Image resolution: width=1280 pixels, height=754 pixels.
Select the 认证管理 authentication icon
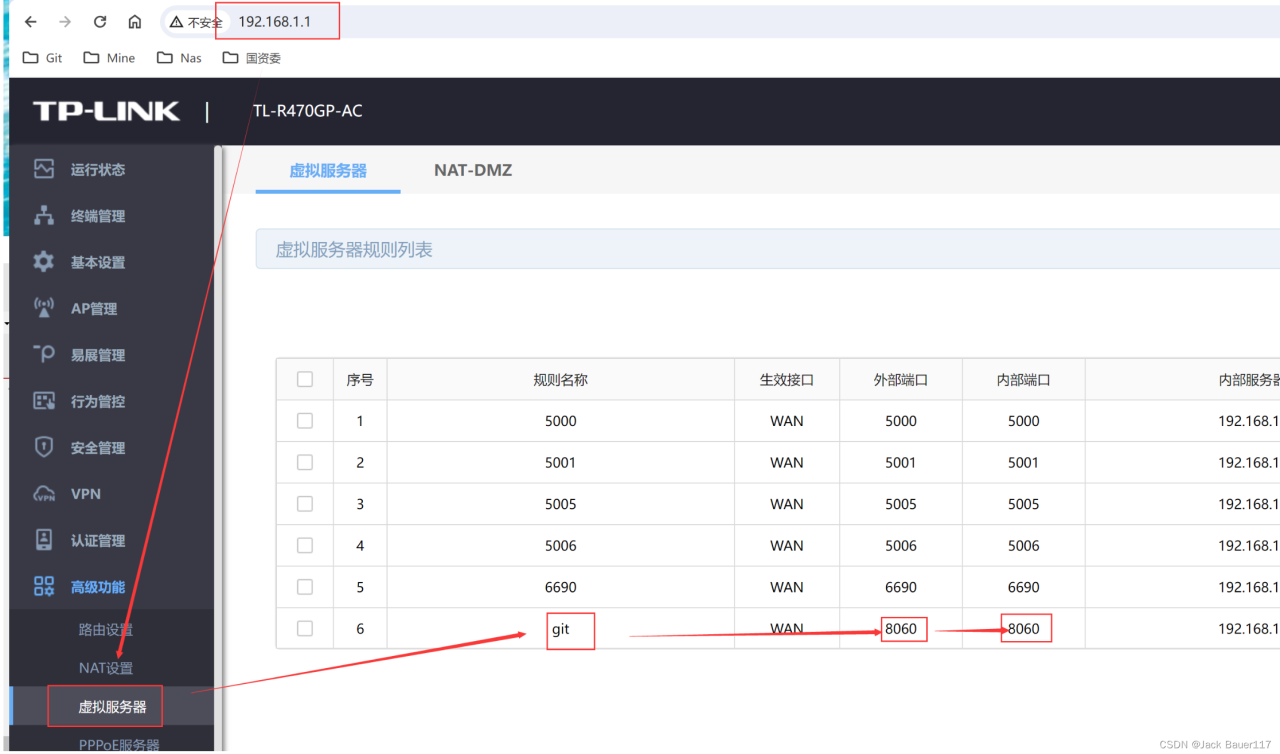[43, 540]
